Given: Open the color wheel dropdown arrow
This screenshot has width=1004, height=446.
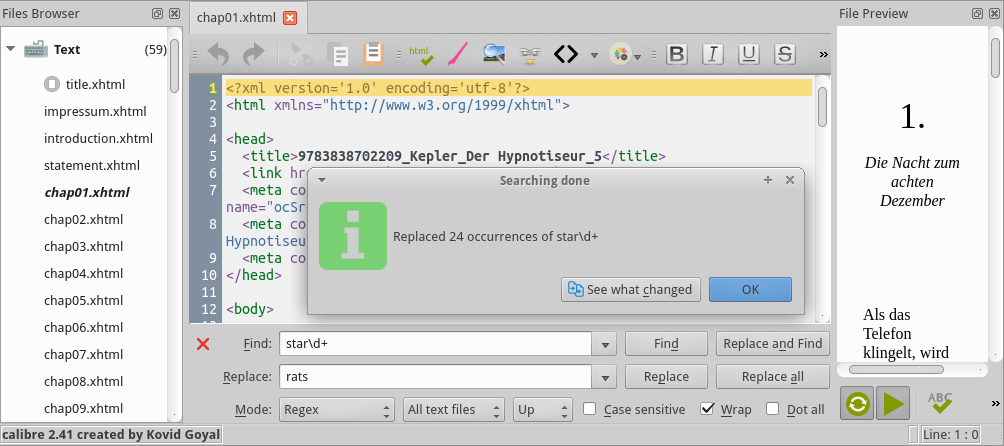Looking at the screenshot, I should 638,58.
